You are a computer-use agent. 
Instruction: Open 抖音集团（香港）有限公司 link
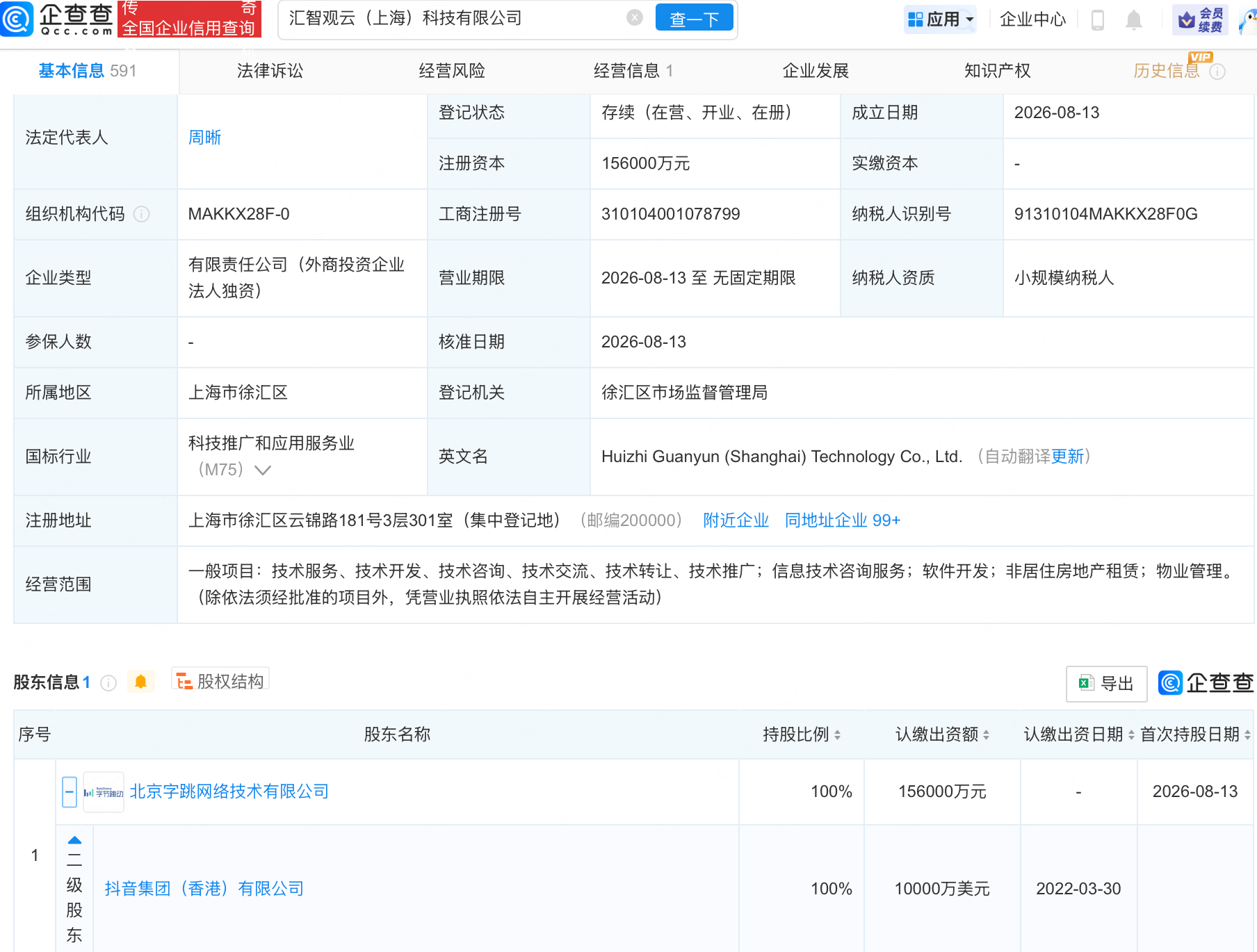point(204,889)
